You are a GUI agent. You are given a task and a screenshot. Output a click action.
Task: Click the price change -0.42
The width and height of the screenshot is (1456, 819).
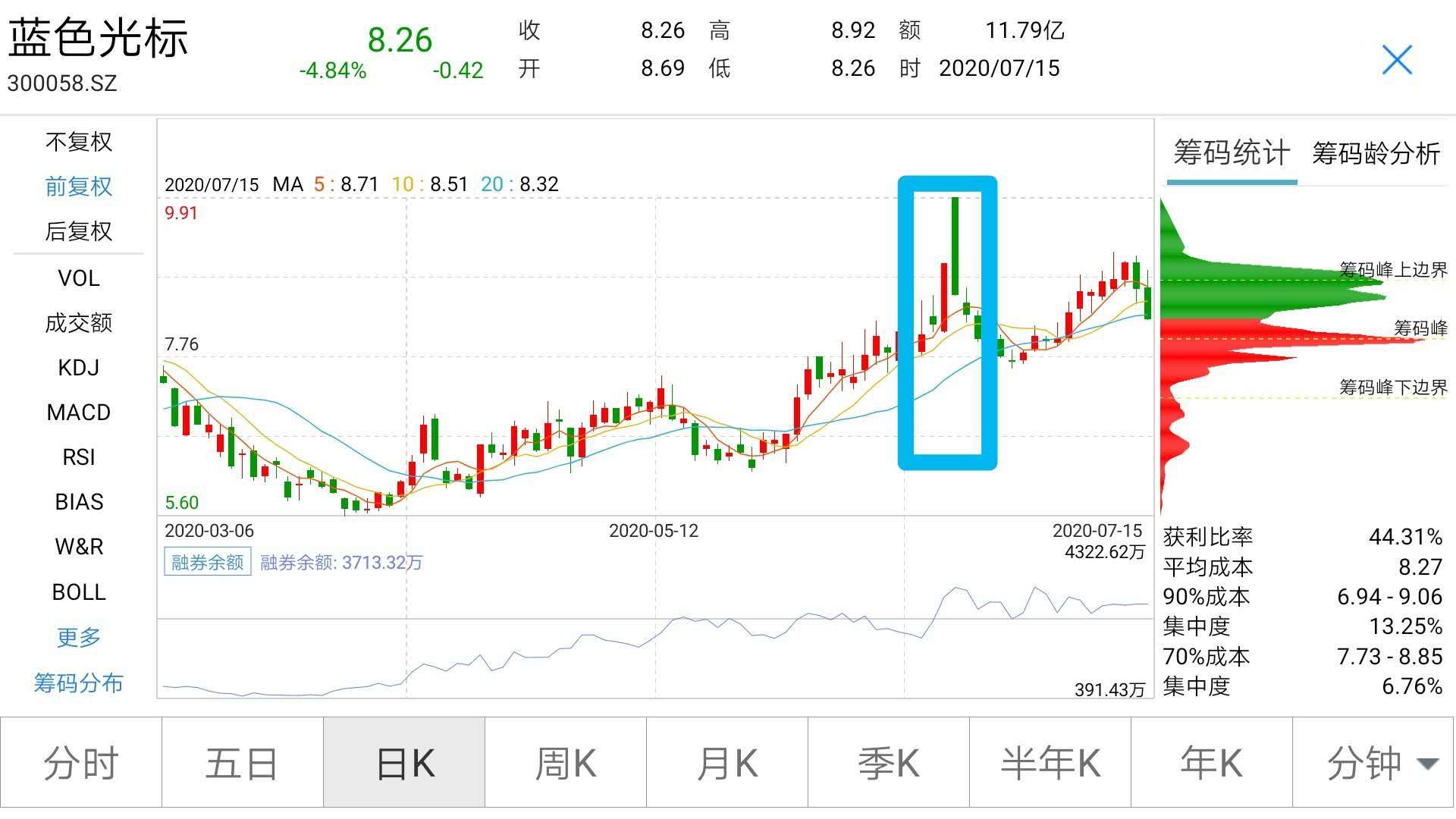[458, 71]
